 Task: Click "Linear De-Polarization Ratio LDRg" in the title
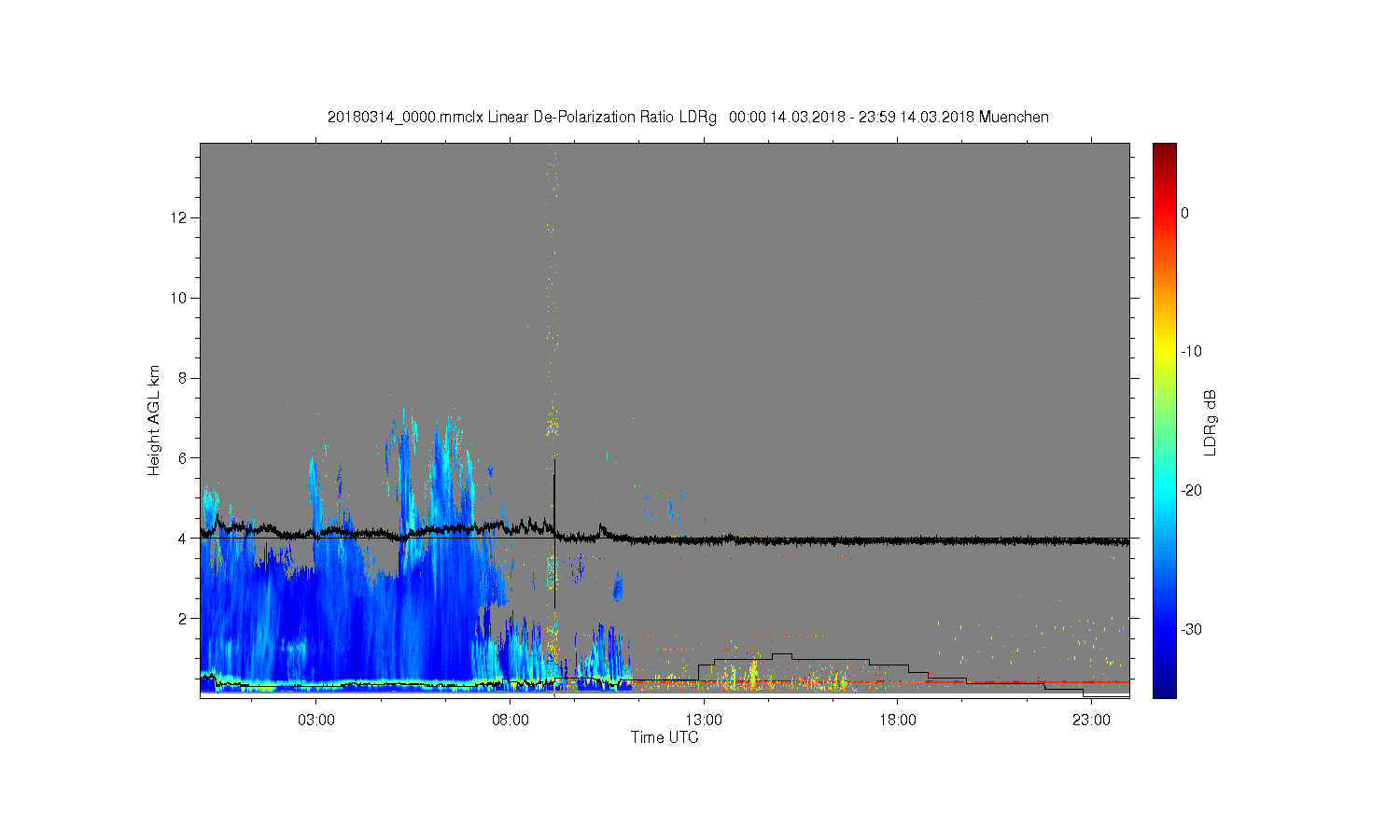(x=602, y=118)
